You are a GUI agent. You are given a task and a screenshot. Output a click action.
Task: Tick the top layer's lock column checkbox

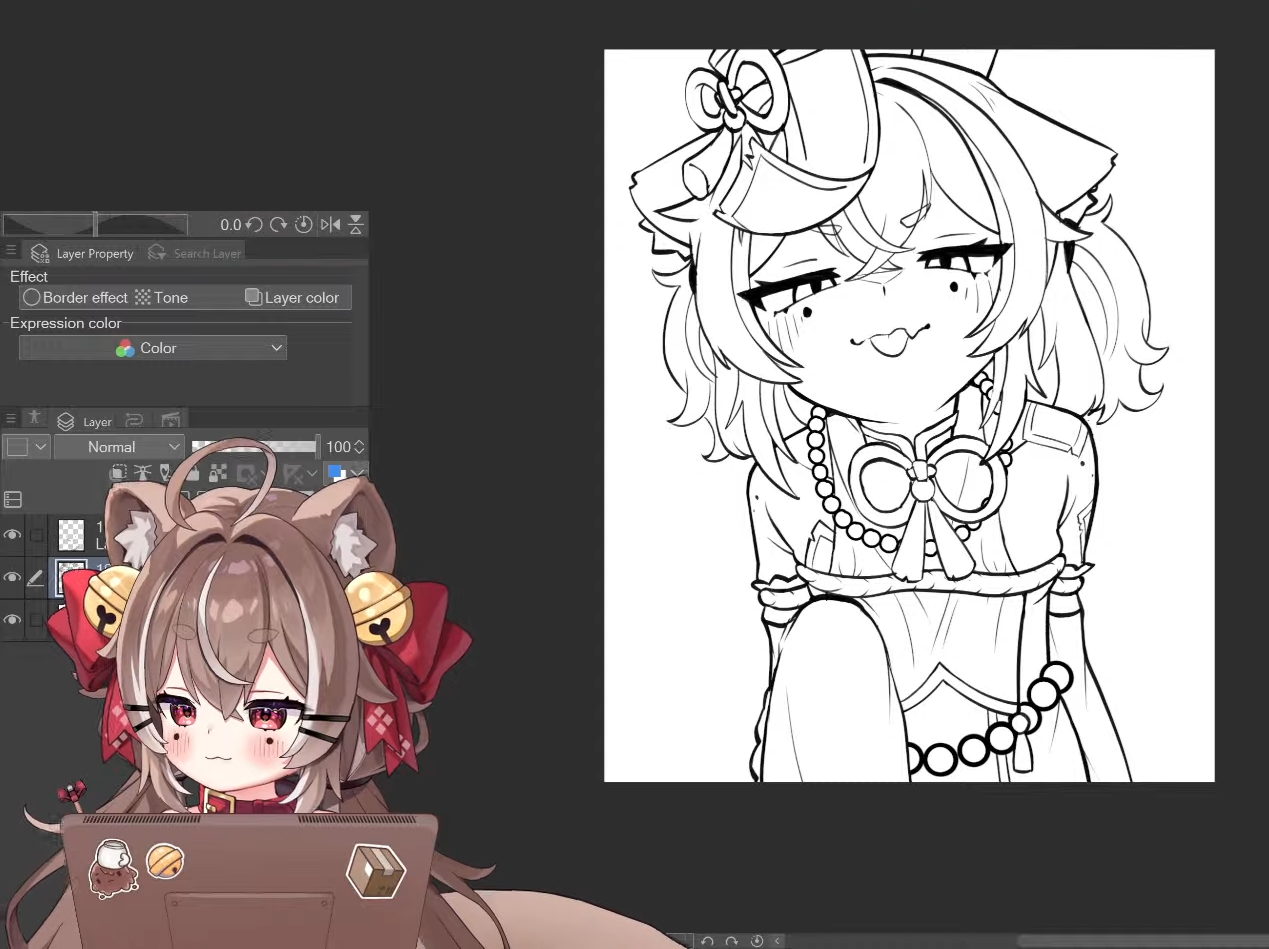[36, 536]
